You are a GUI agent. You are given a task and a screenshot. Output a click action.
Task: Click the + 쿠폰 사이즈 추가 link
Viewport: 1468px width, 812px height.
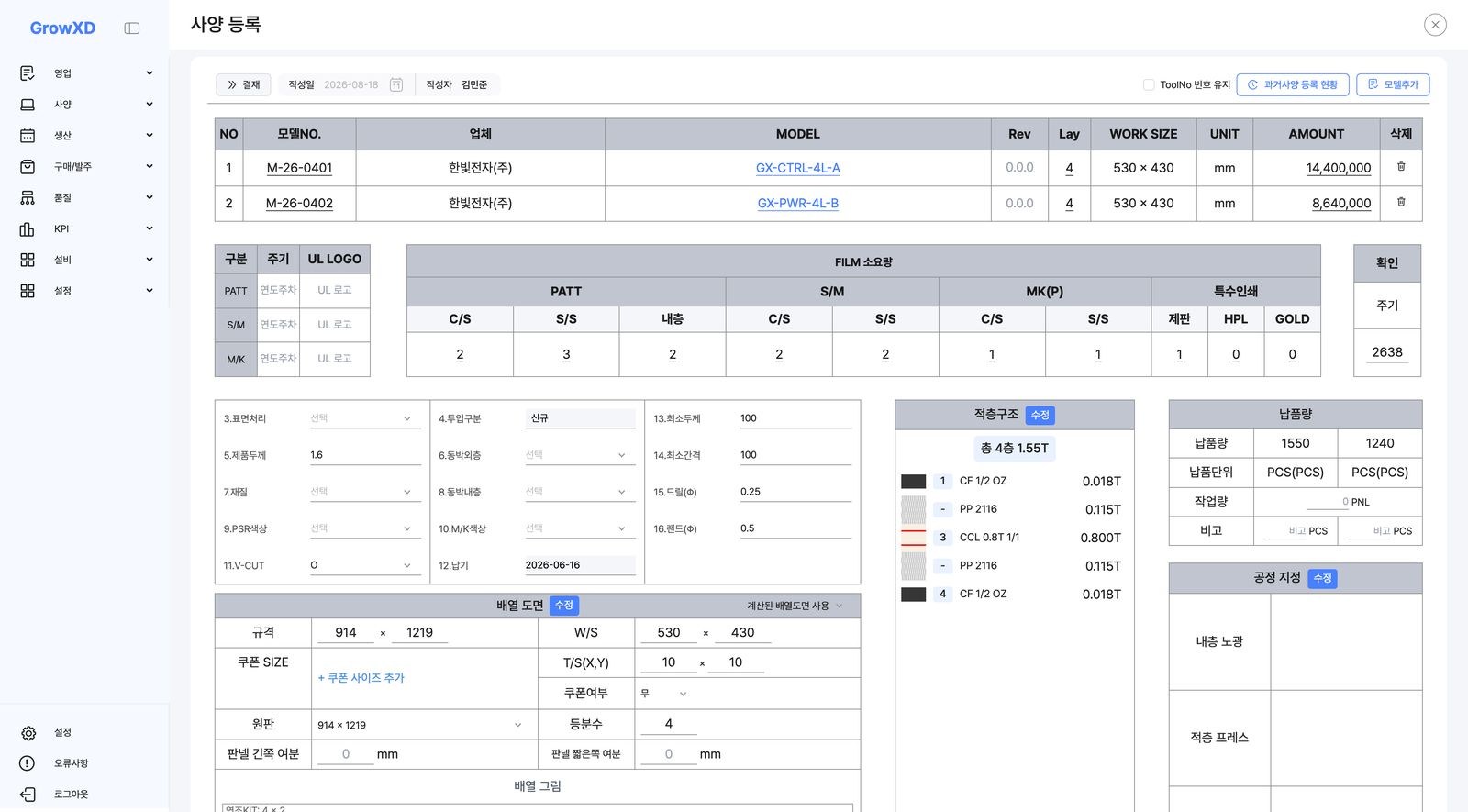[x=361, y=678]
